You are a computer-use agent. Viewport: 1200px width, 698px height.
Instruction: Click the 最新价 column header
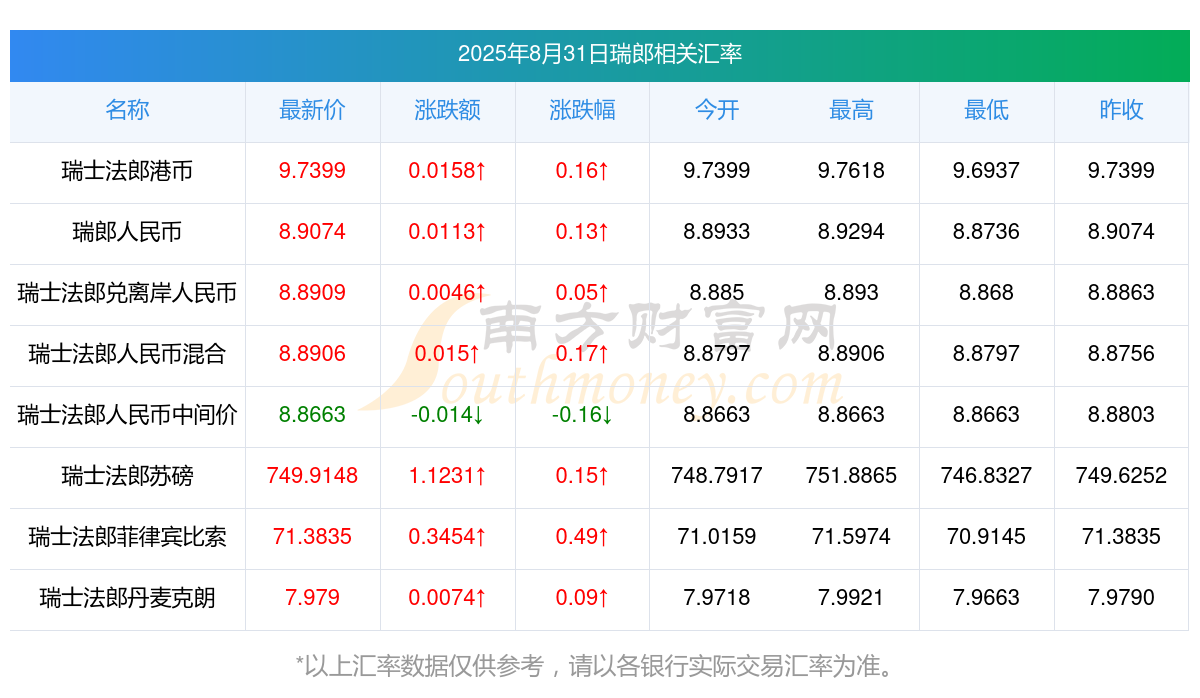(312, 110)
